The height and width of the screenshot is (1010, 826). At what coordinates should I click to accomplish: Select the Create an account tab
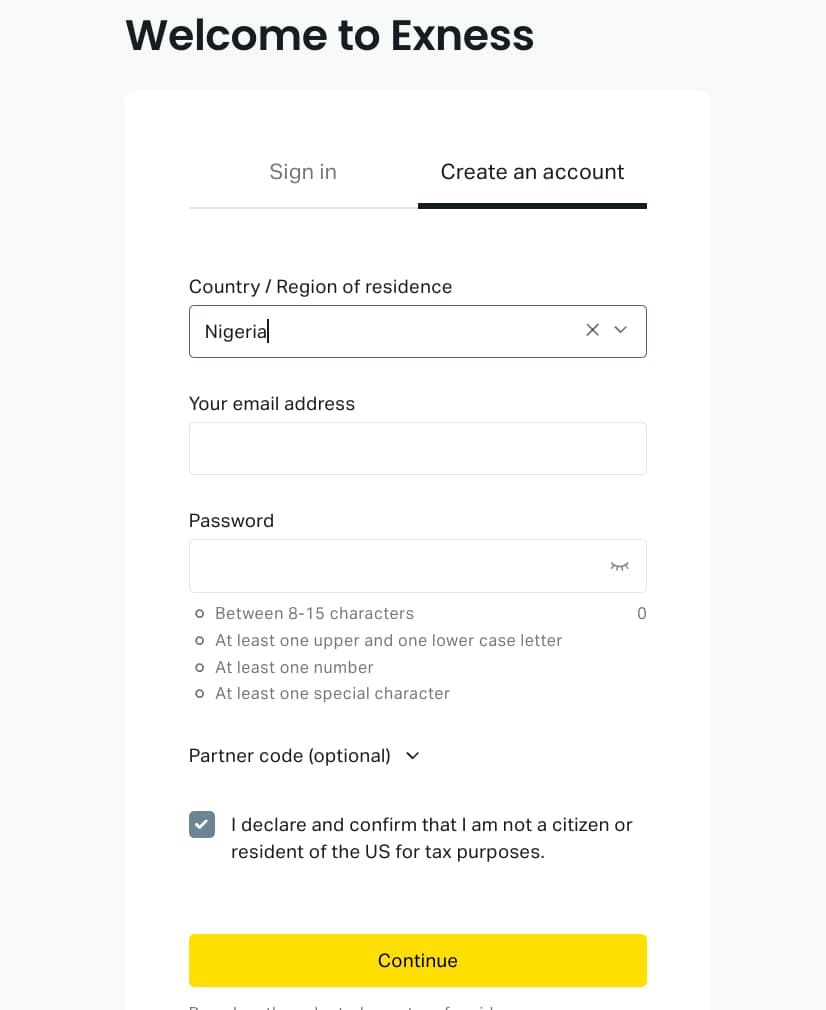click(x=532, y=172)
